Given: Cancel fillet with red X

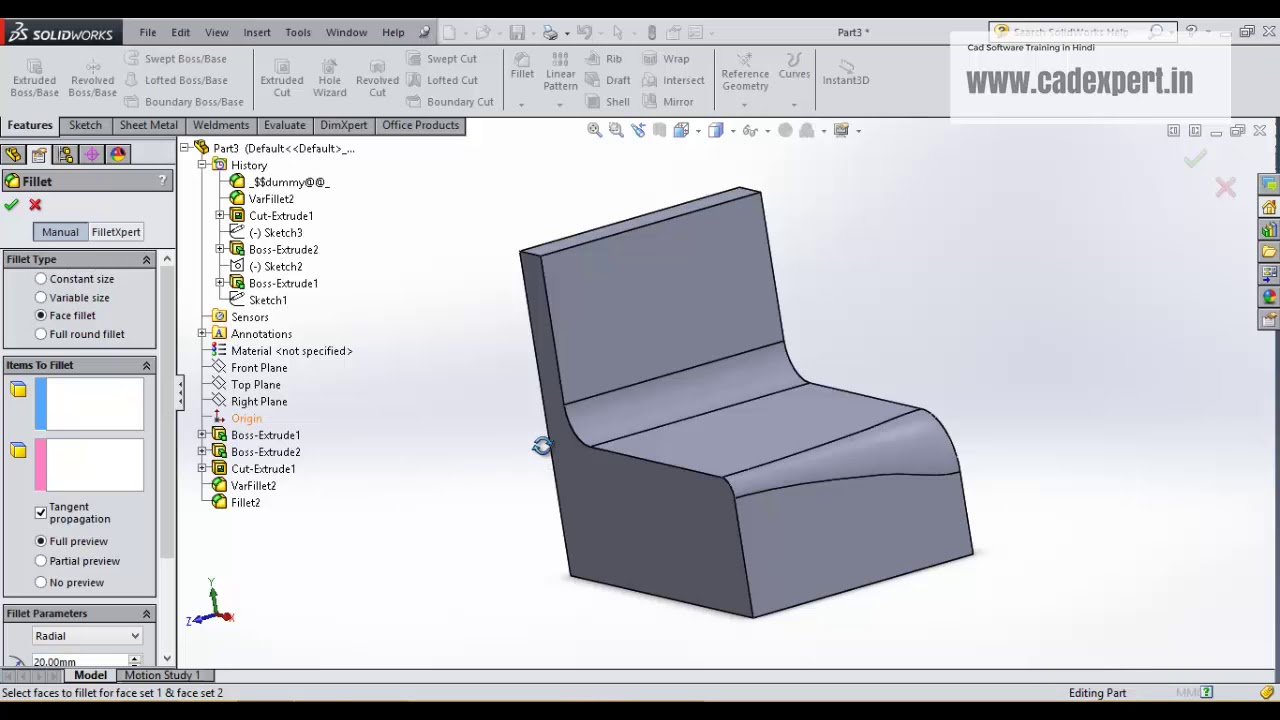Looking at the screenshot, I should pos(35,205).
